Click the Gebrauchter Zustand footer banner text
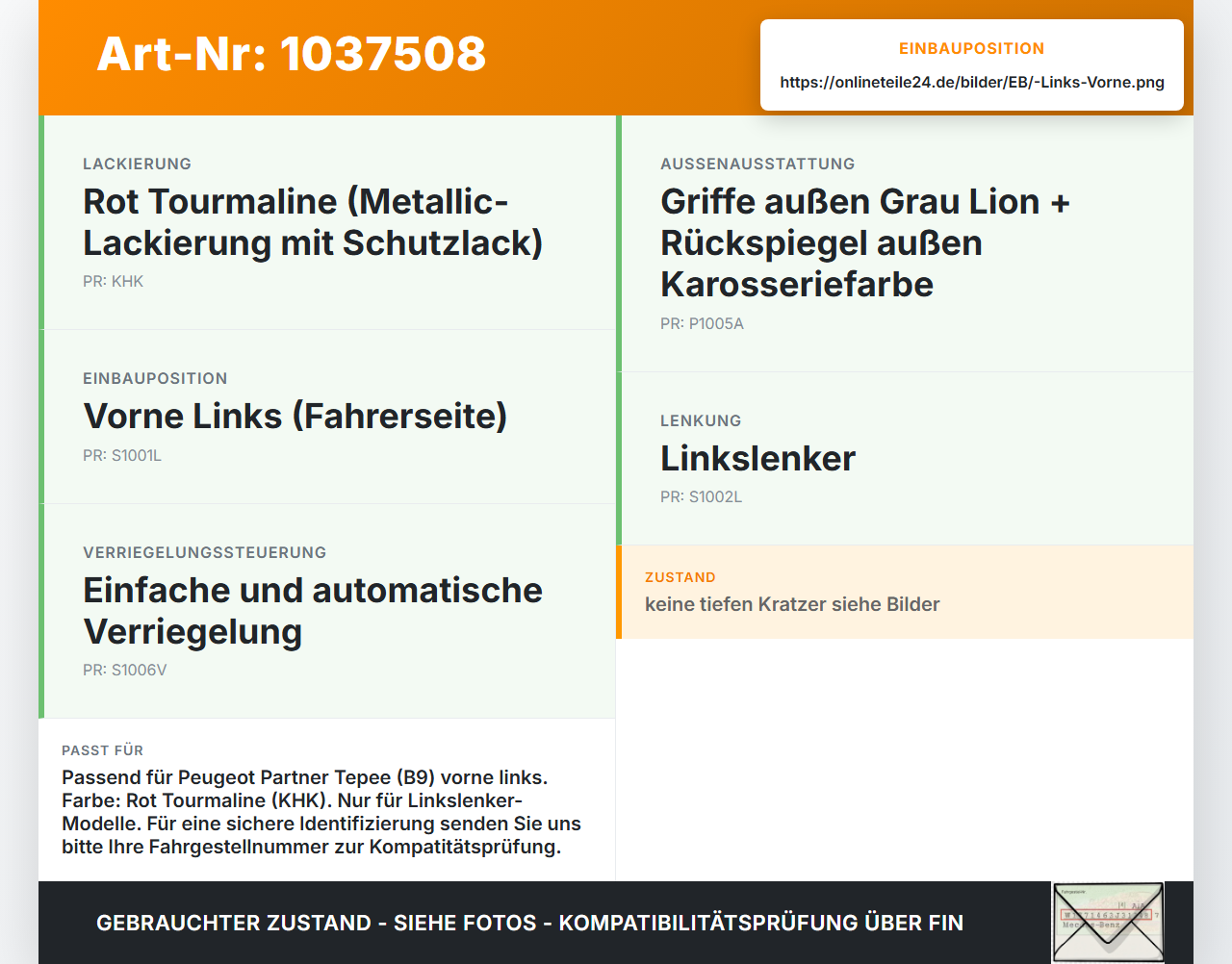1232x964 pixels. click(529, 923)
